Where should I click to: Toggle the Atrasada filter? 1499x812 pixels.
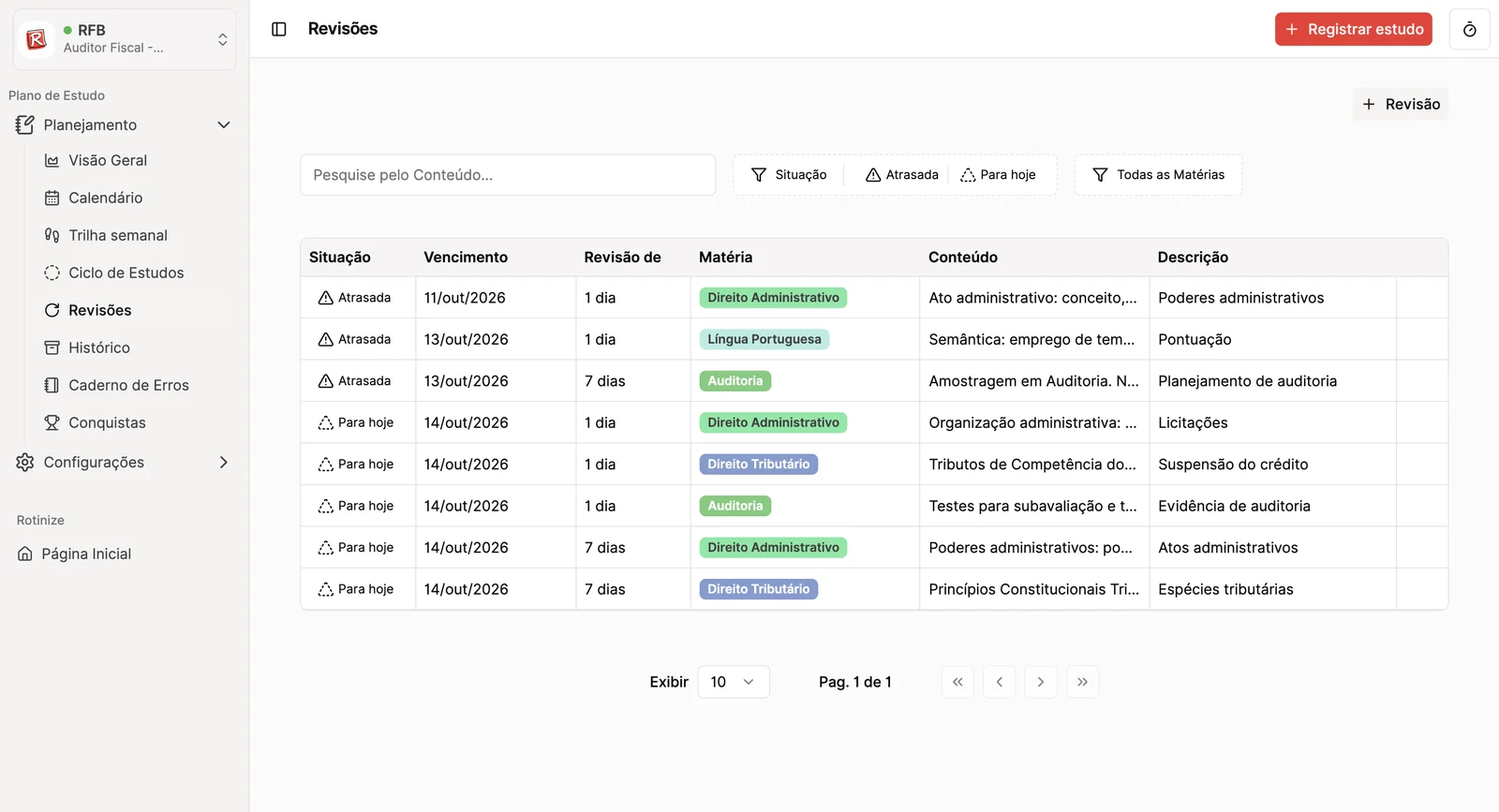902,175
